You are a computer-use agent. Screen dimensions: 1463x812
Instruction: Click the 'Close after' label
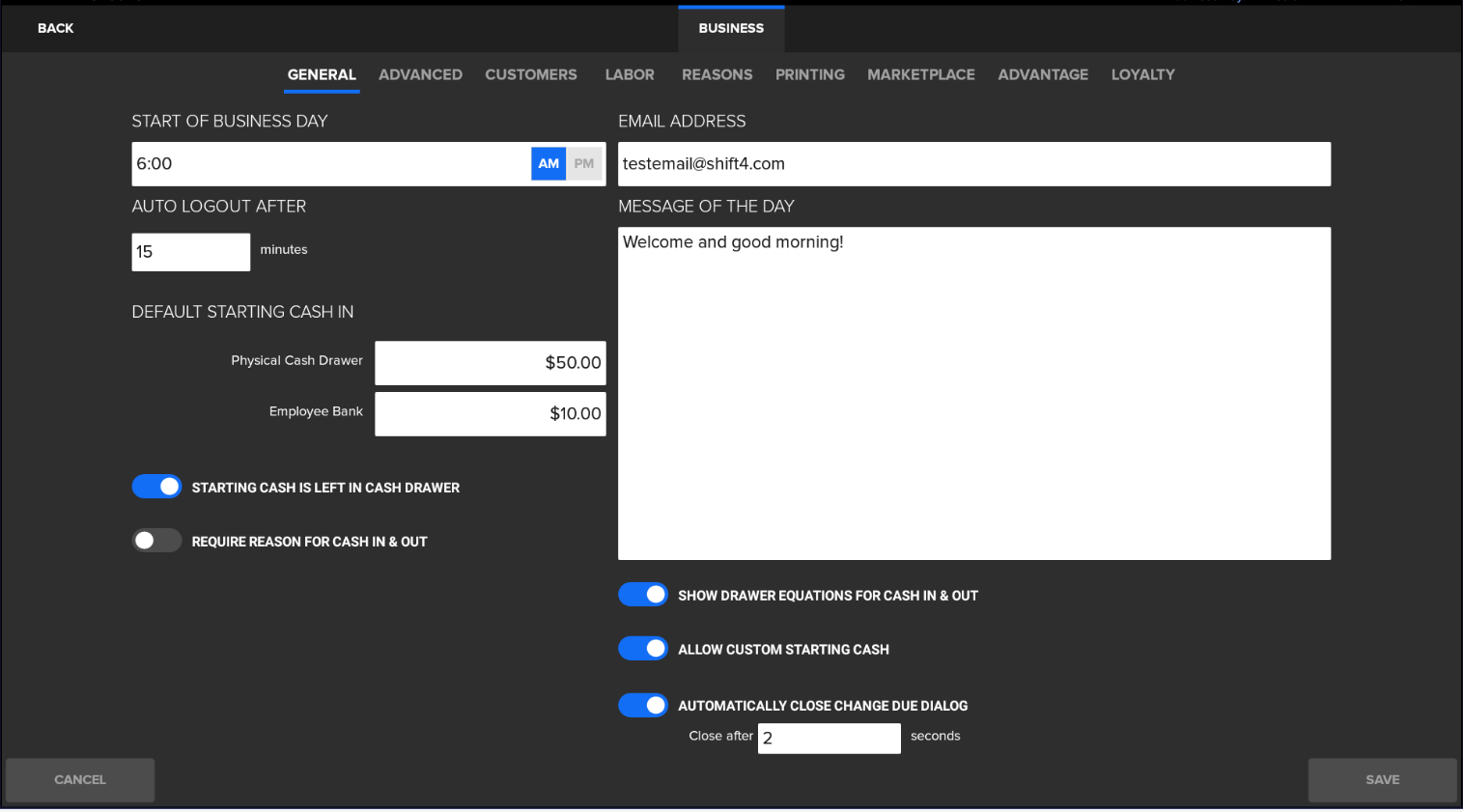720,736
